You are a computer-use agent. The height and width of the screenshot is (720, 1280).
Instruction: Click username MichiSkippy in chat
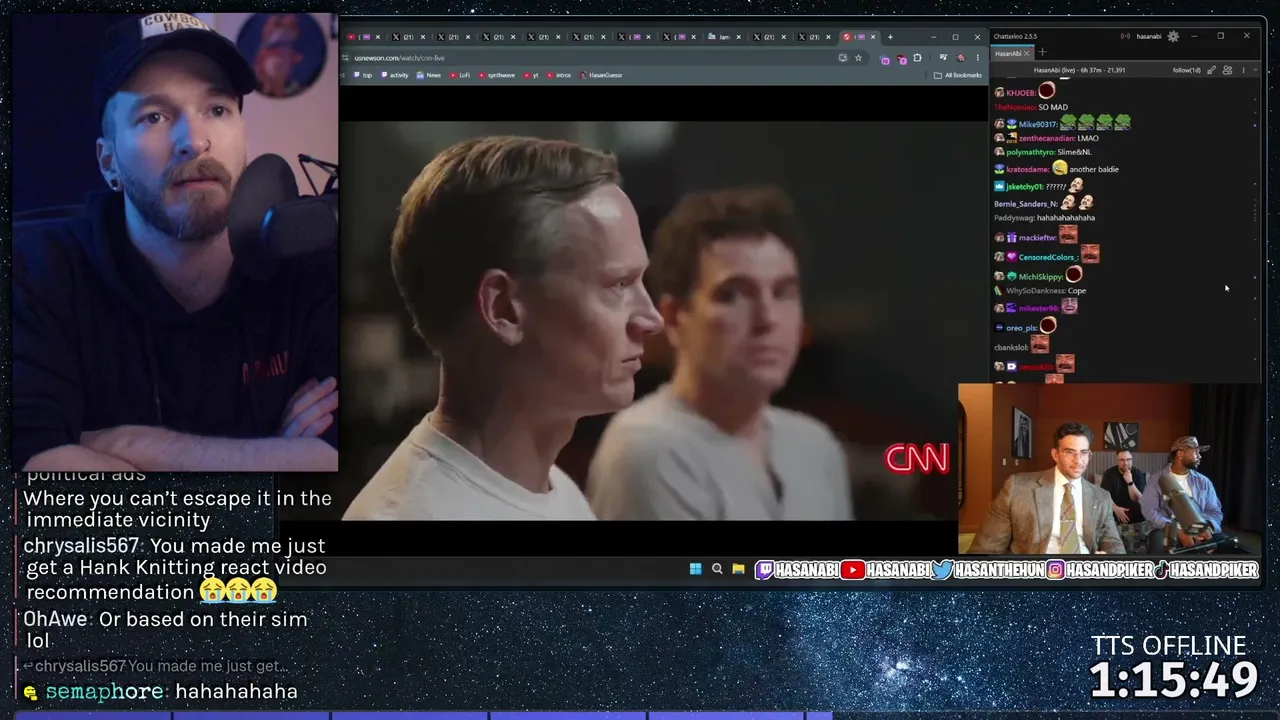[x=1041, y=276]
